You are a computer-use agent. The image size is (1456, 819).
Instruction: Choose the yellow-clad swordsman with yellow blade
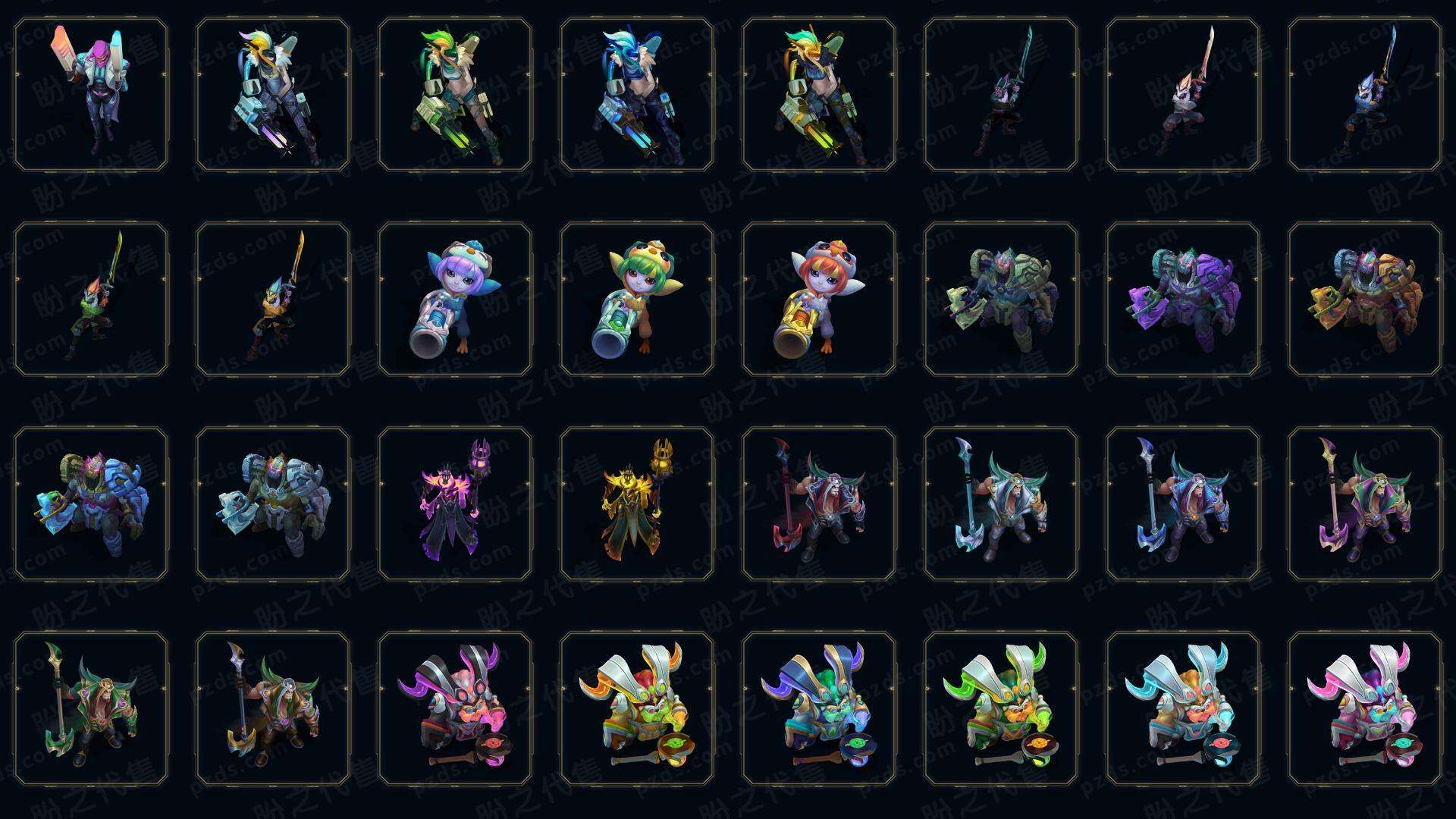click(273, 299)
